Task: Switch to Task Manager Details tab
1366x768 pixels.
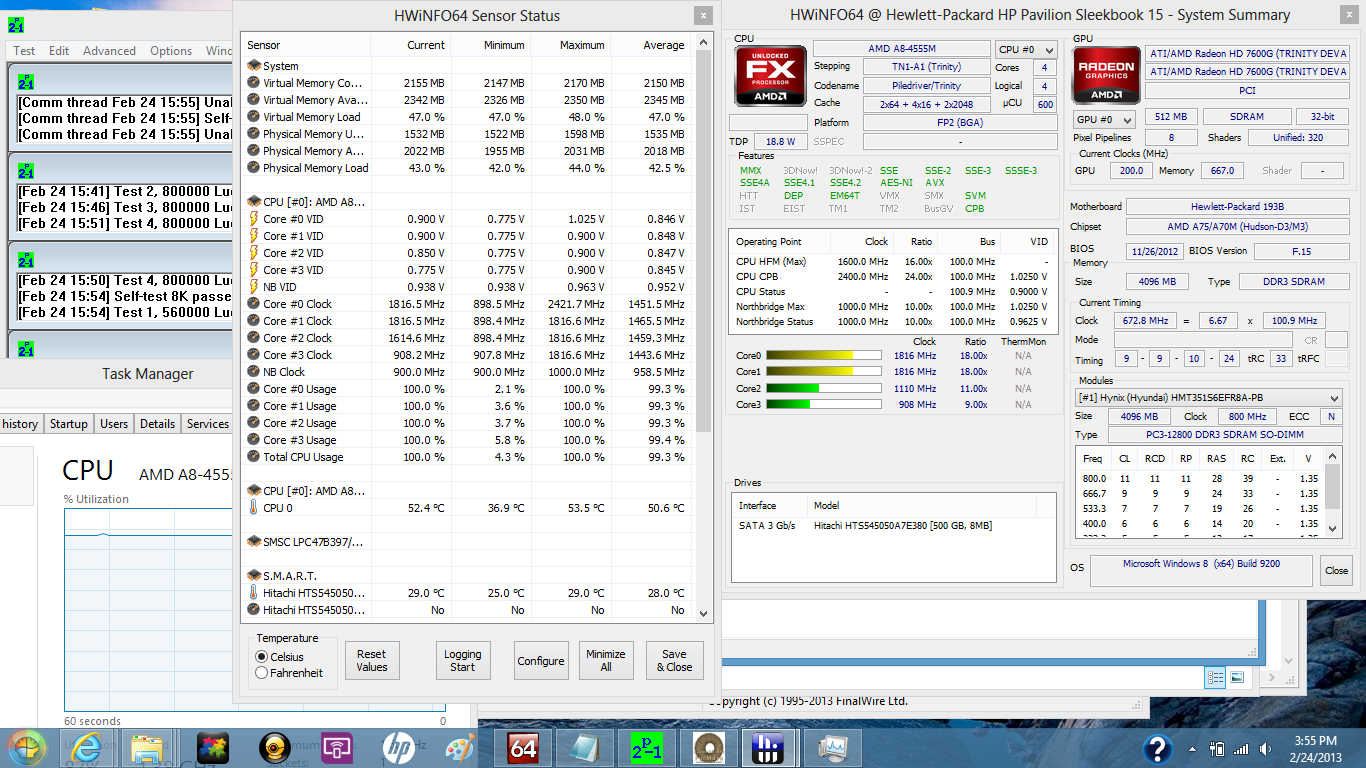Action: coord(157,424)
